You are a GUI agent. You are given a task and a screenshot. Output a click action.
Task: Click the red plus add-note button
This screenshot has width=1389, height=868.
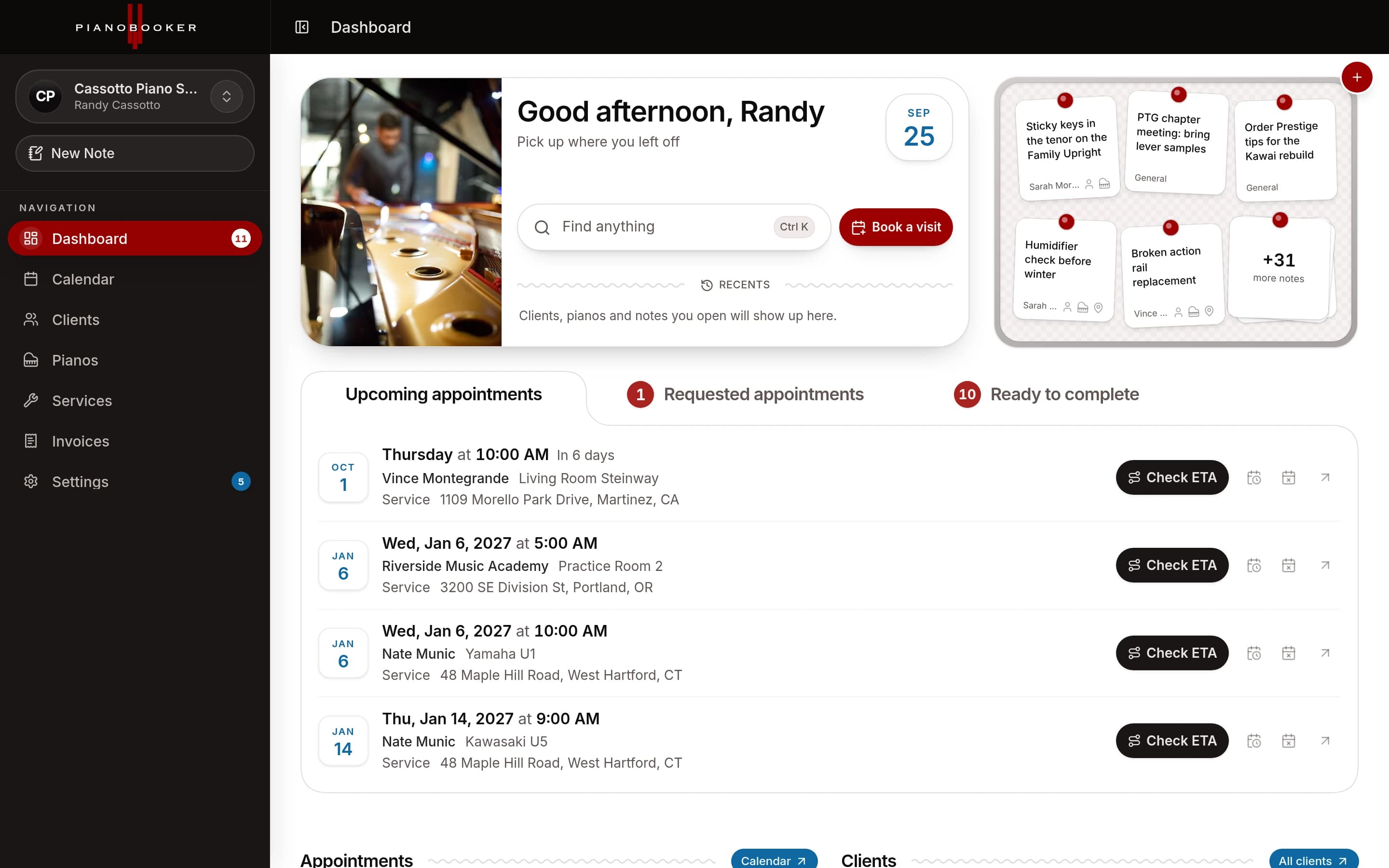(x=1357, y=78)
